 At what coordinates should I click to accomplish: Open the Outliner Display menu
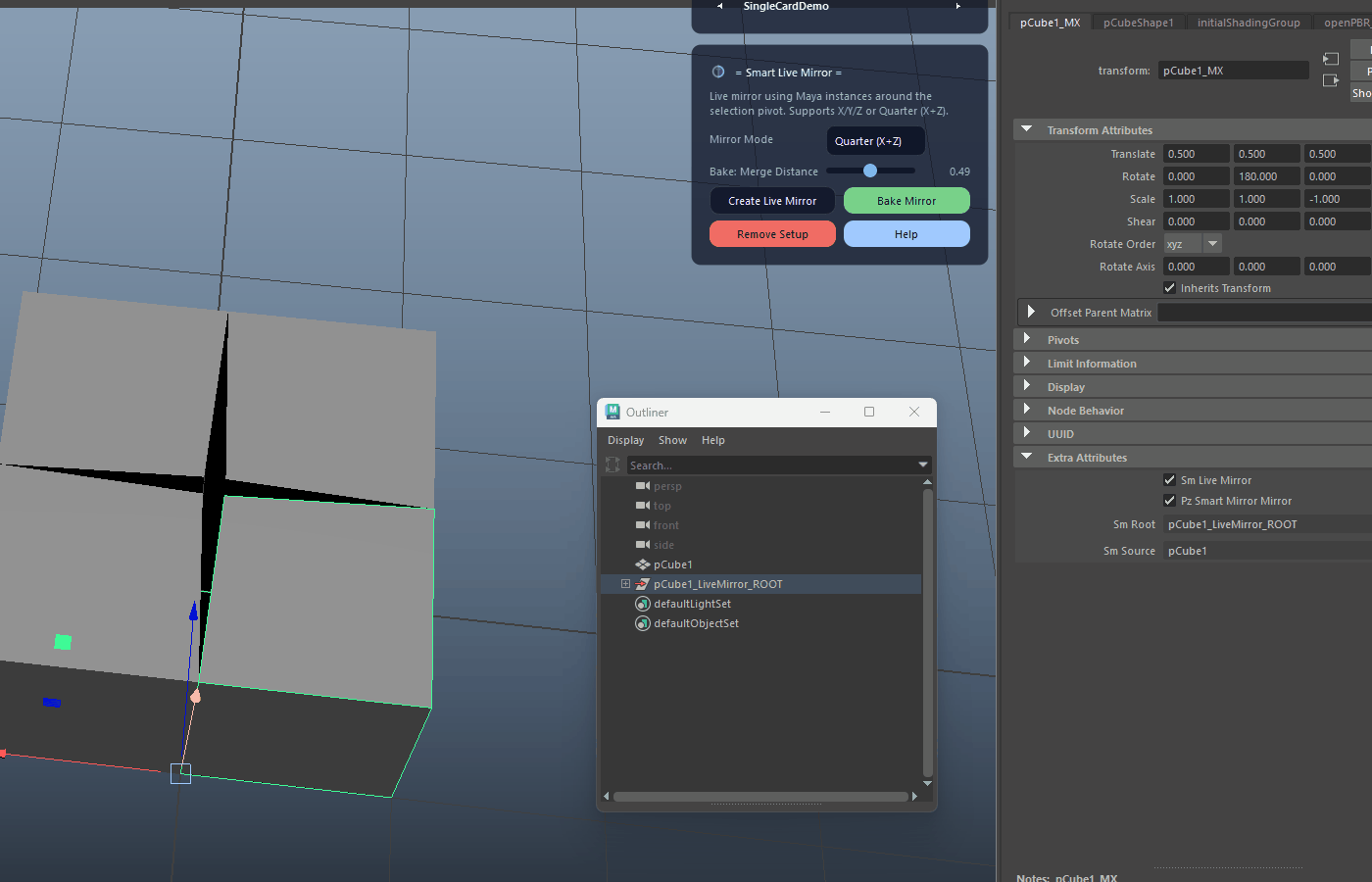point(625,440)
